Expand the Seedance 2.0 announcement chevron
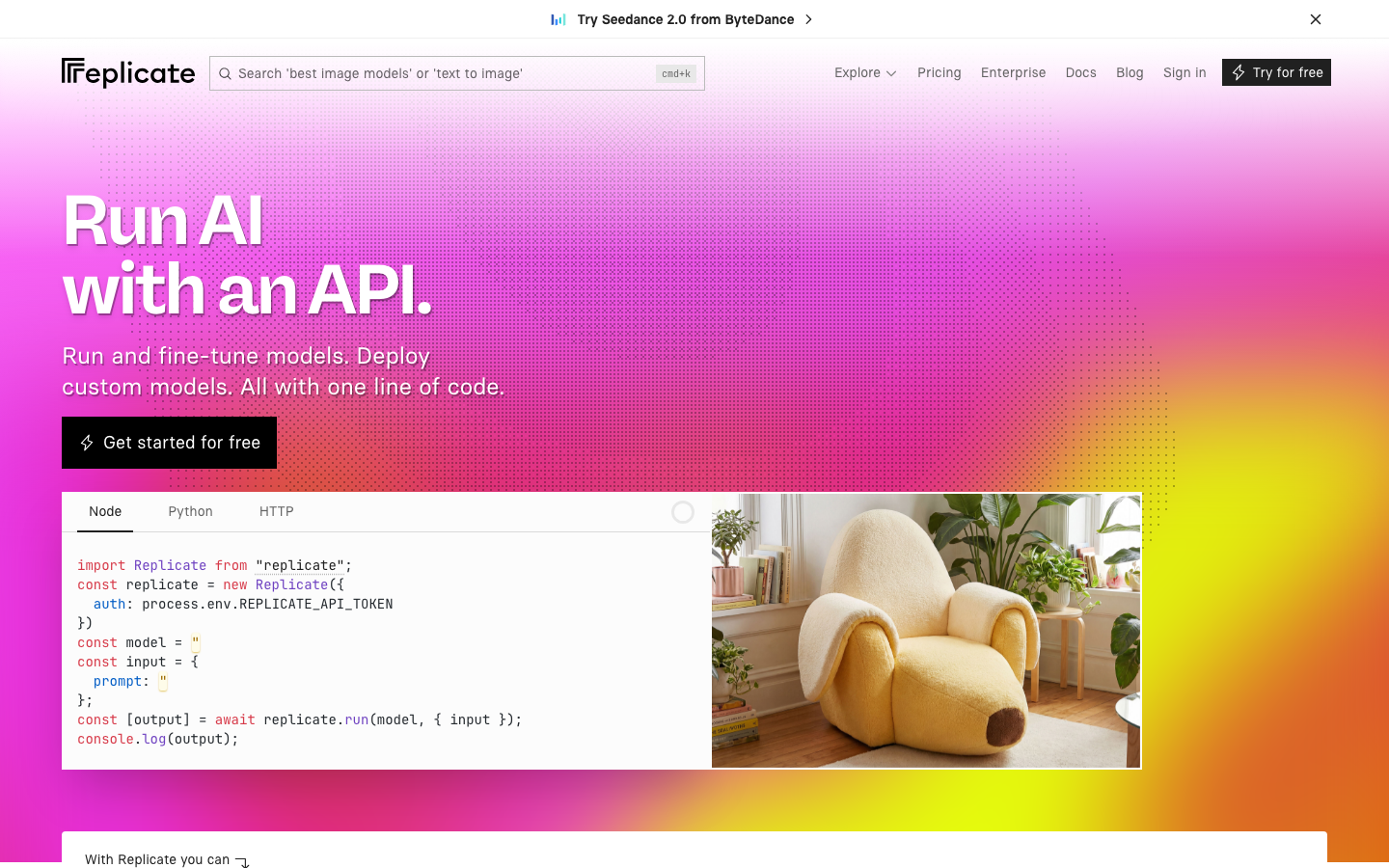 click(x=808, y=18)
